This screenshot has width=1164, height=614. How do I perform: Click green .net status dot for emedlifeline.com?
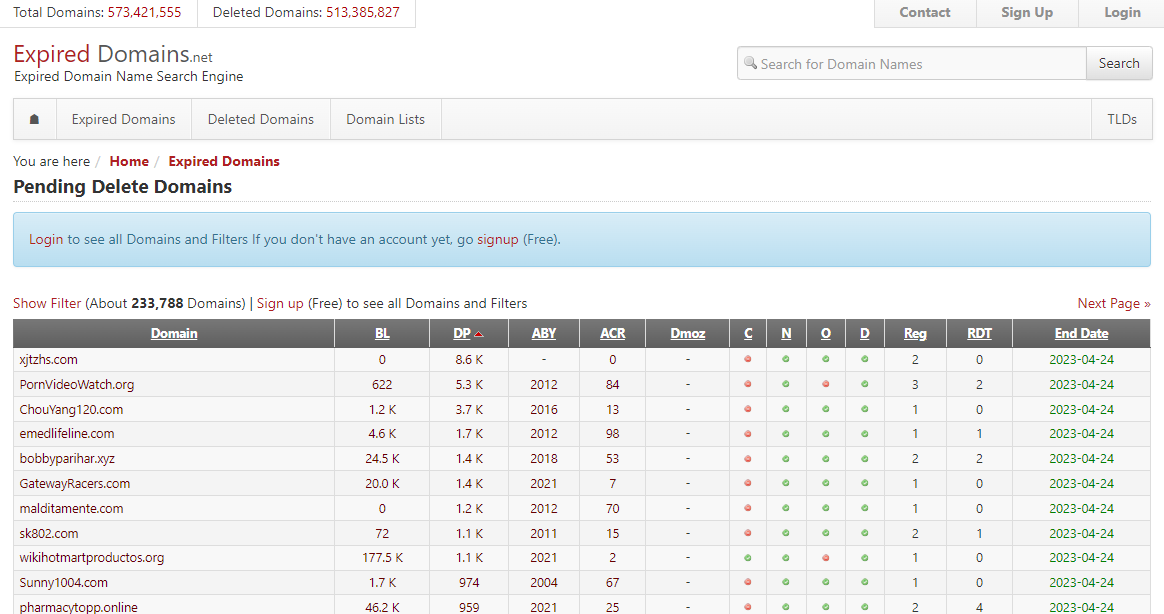point(786,434)
